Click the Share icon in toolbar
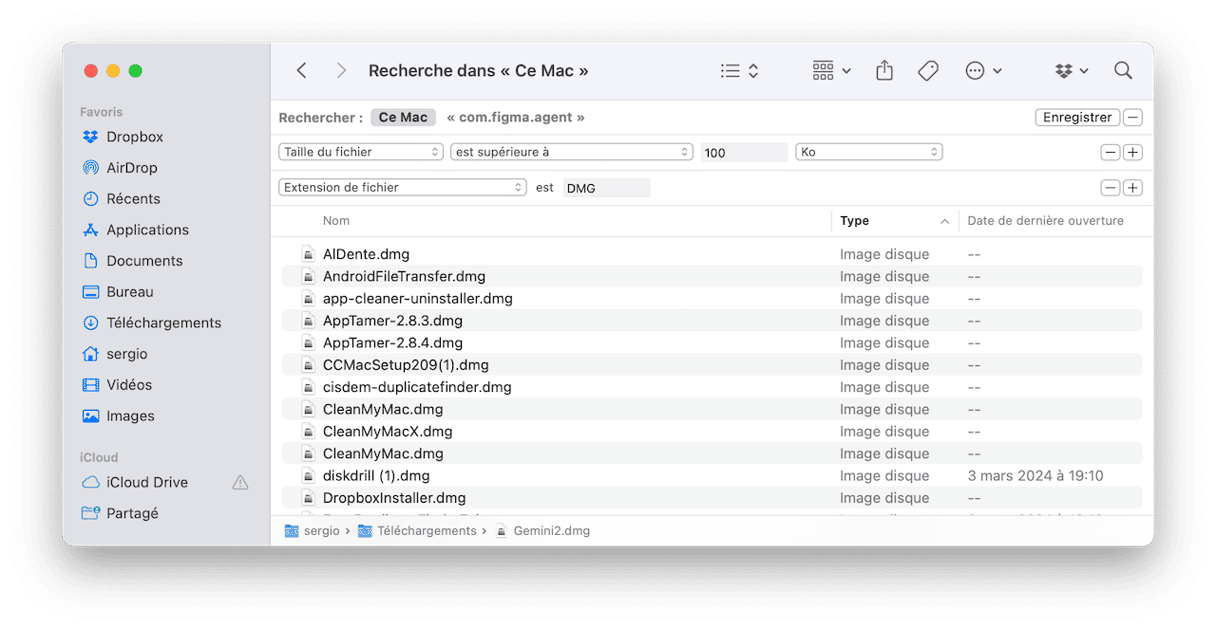Image resolution: width=1216 pixels, height=628 pixels. pos(884,71)
